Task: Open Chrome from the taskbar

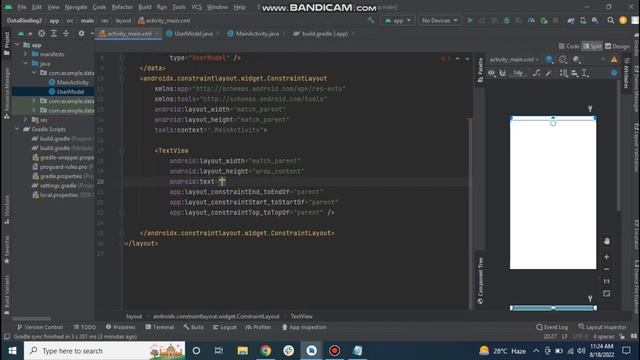Action: tap(266, 351)
